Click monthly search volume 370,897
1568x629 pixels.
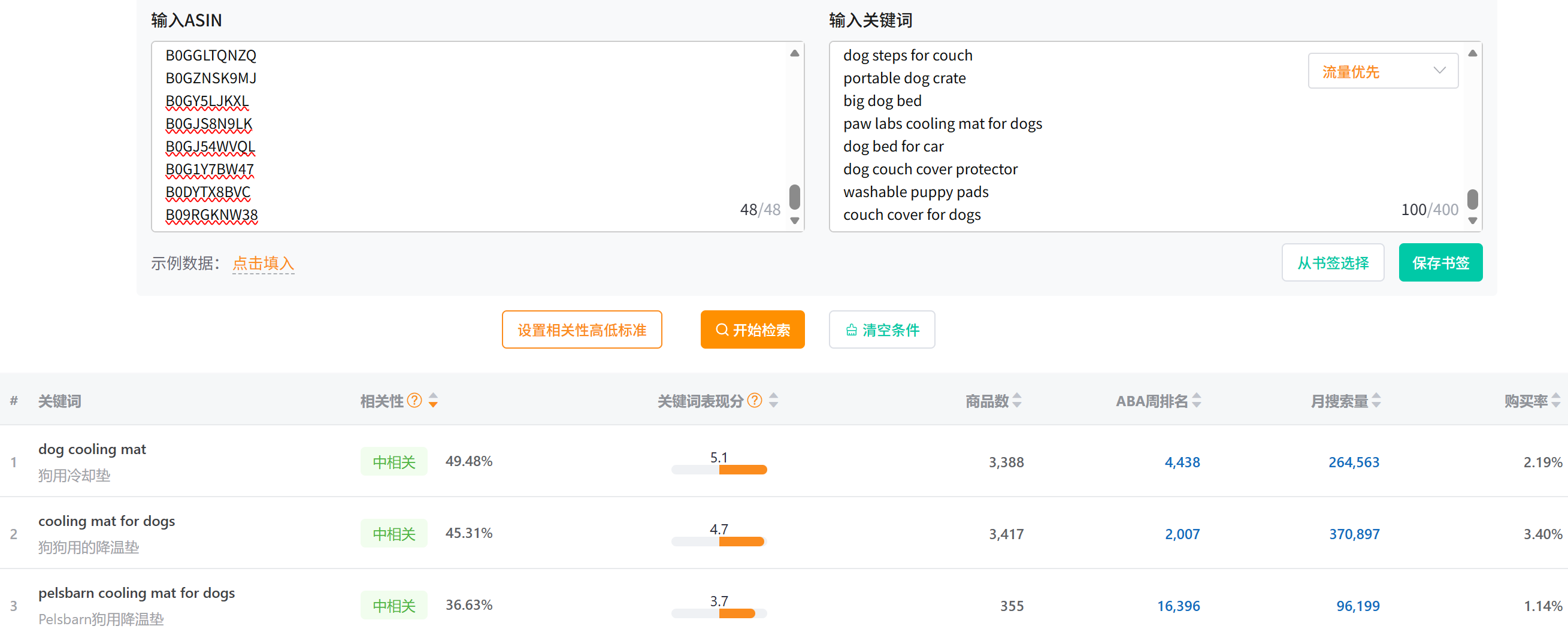point(1354,534)
